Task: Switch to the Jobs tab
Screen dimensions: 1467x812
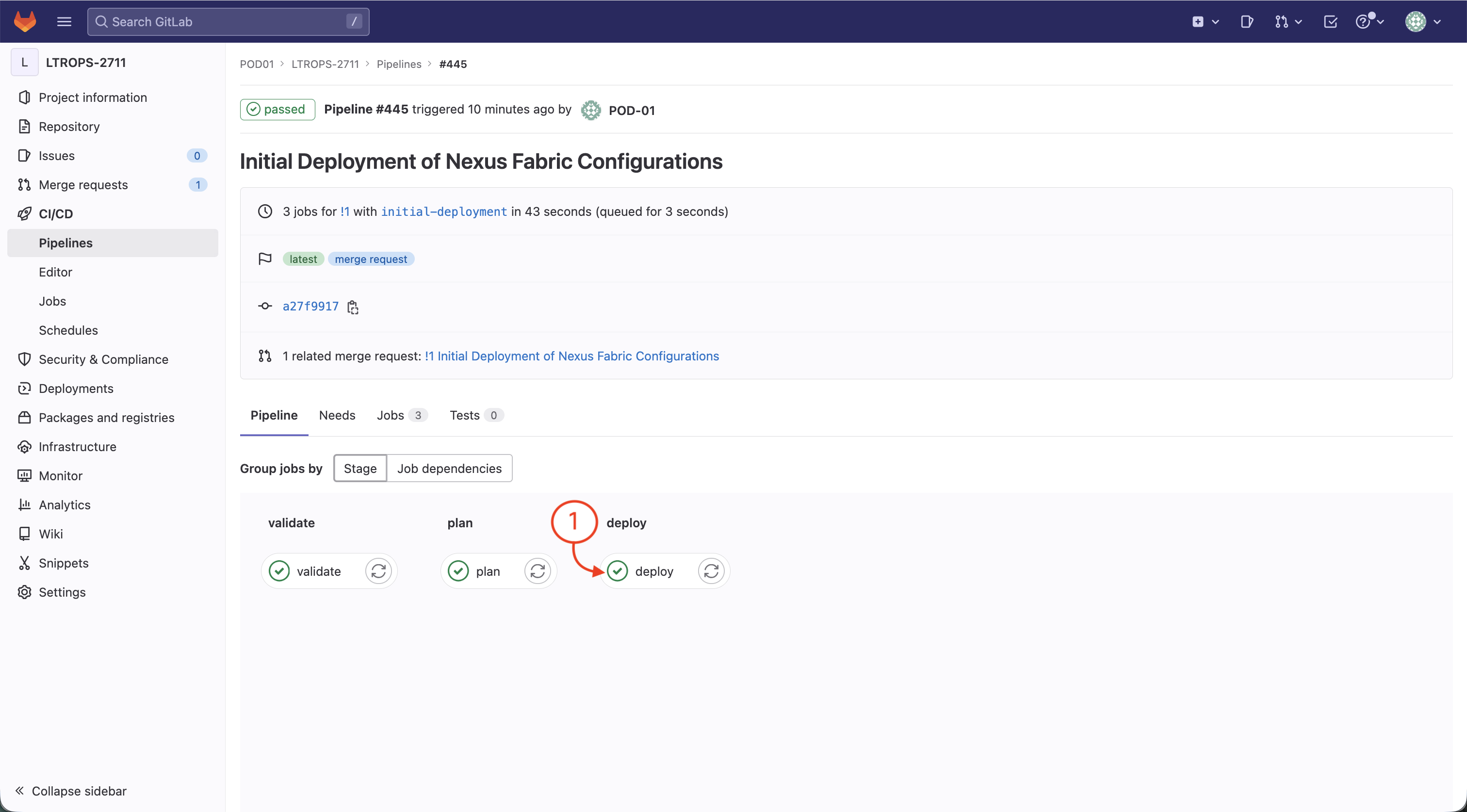Action: (391, 415)
